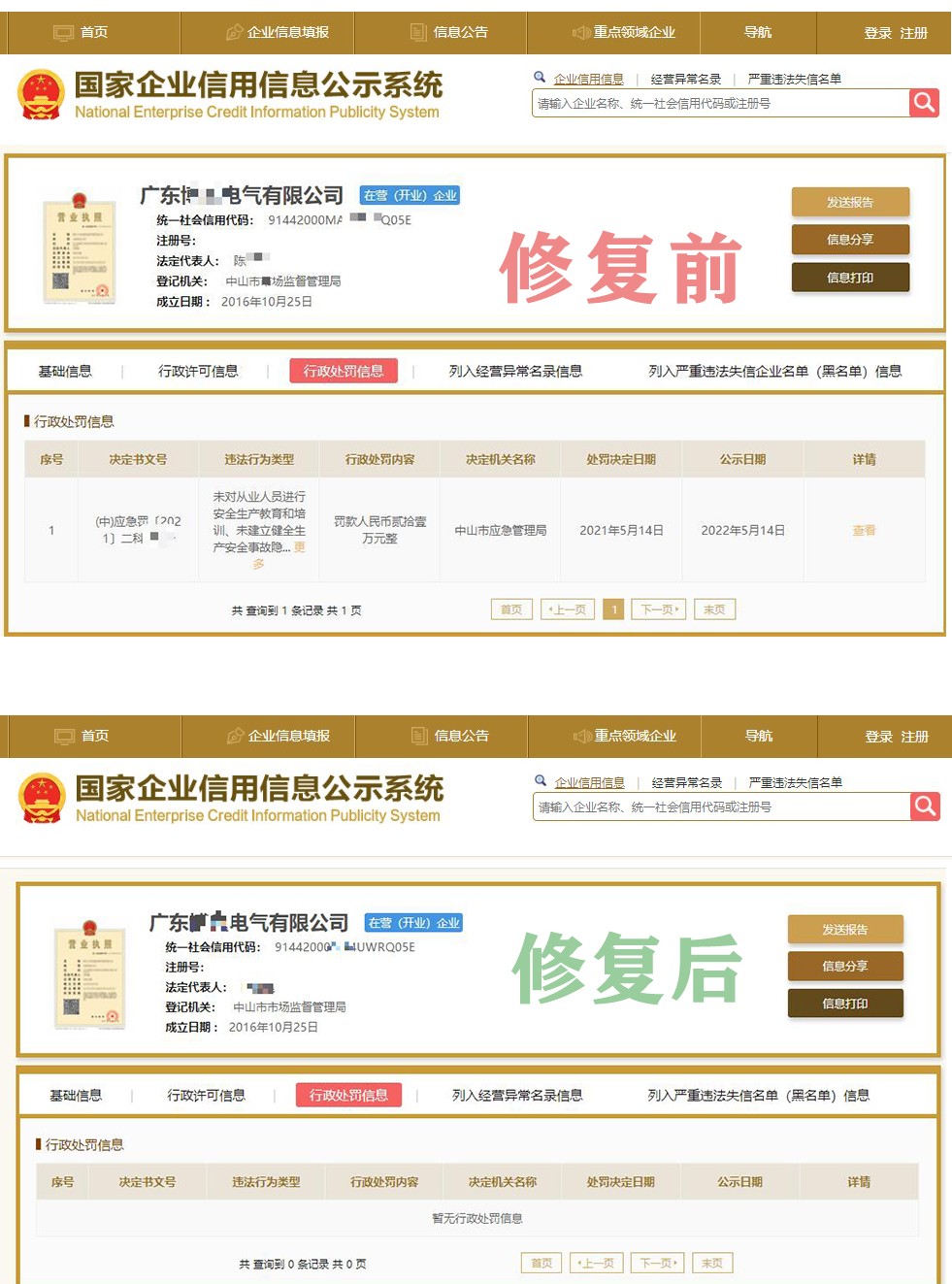The width and height of the screenshot is (952, 1284).
Task: Click the pen icon on 企业信息填报
Action: (x=233, y=31)
